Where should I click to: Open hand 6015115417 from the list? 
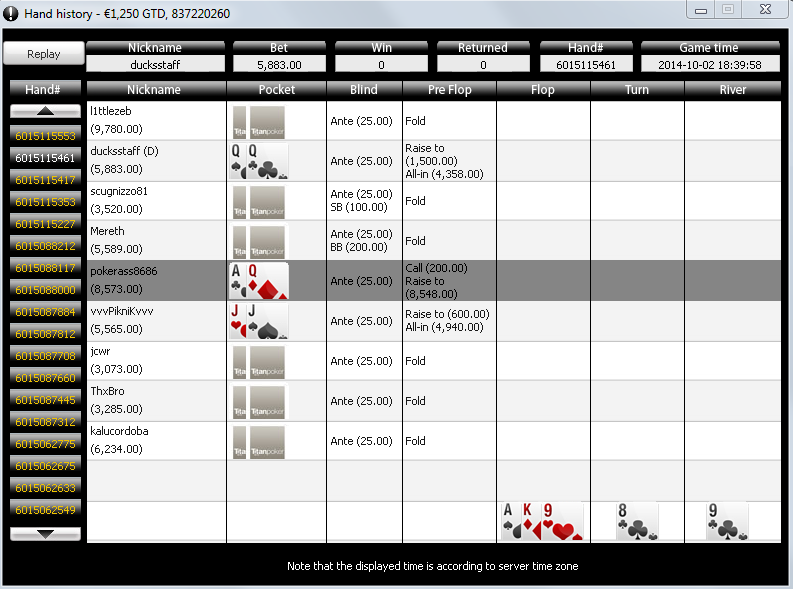click(45, 179)
